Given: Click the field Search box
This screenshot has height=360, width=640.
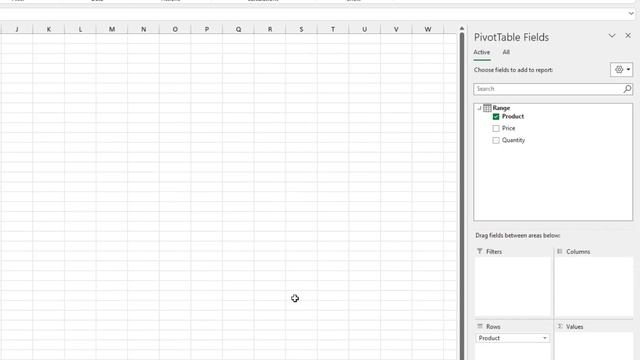Looking at the screenshot, I should [553, 89].
